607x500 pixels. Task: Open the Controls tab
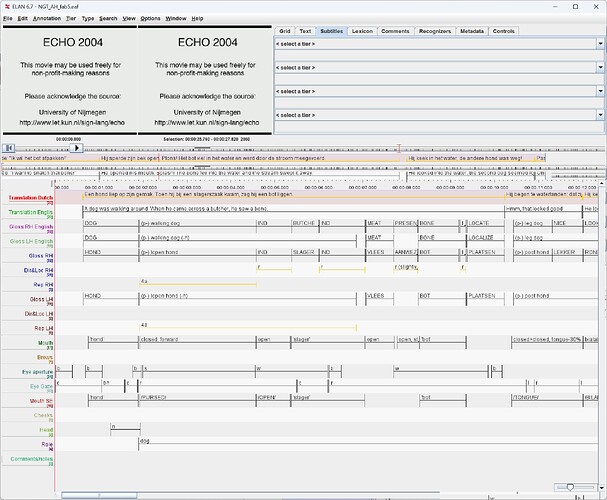pyautogui.click(x=505, y=31)
